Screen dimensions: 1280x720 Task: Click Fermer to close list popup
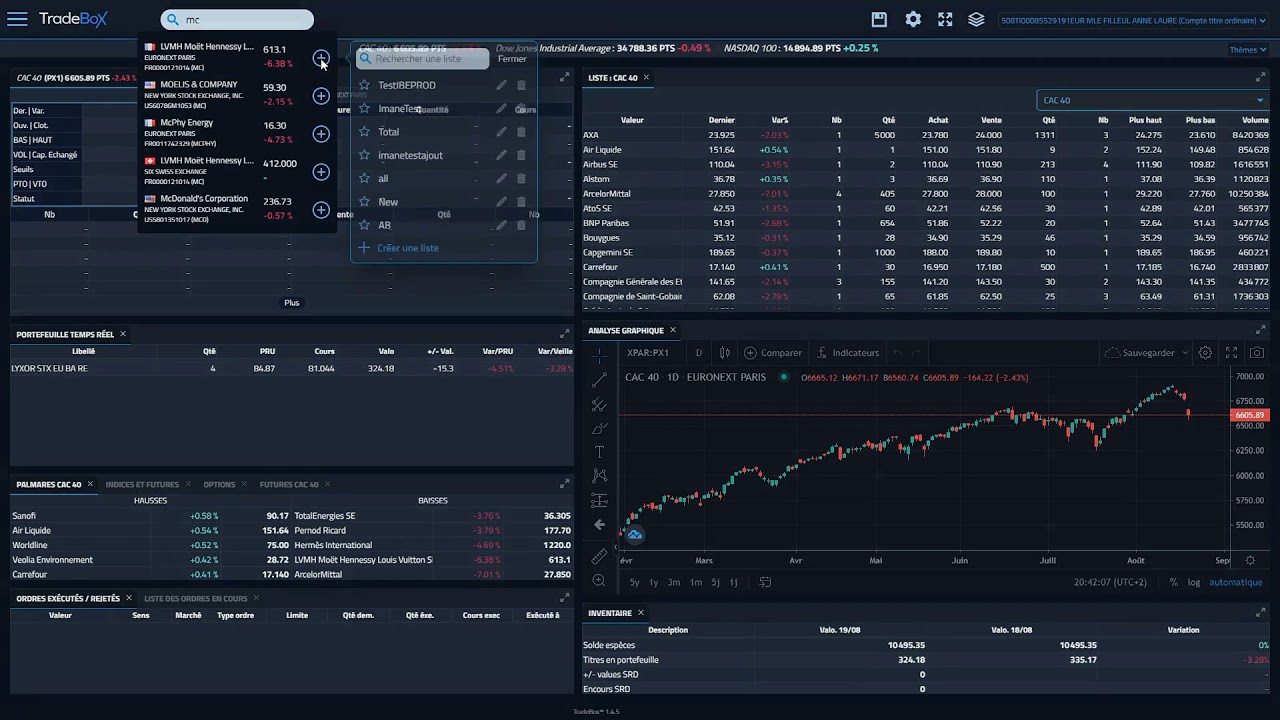point(512,59)
